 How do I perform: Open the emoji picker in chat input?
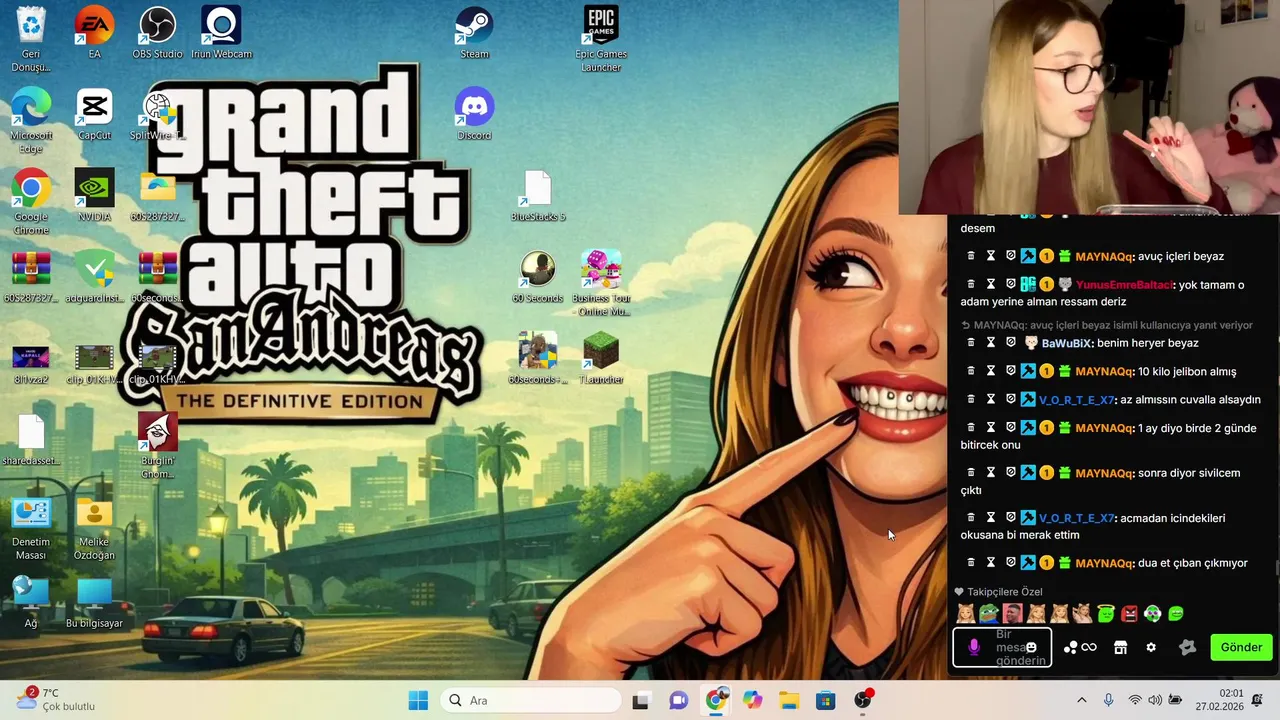click(1031, 647)
